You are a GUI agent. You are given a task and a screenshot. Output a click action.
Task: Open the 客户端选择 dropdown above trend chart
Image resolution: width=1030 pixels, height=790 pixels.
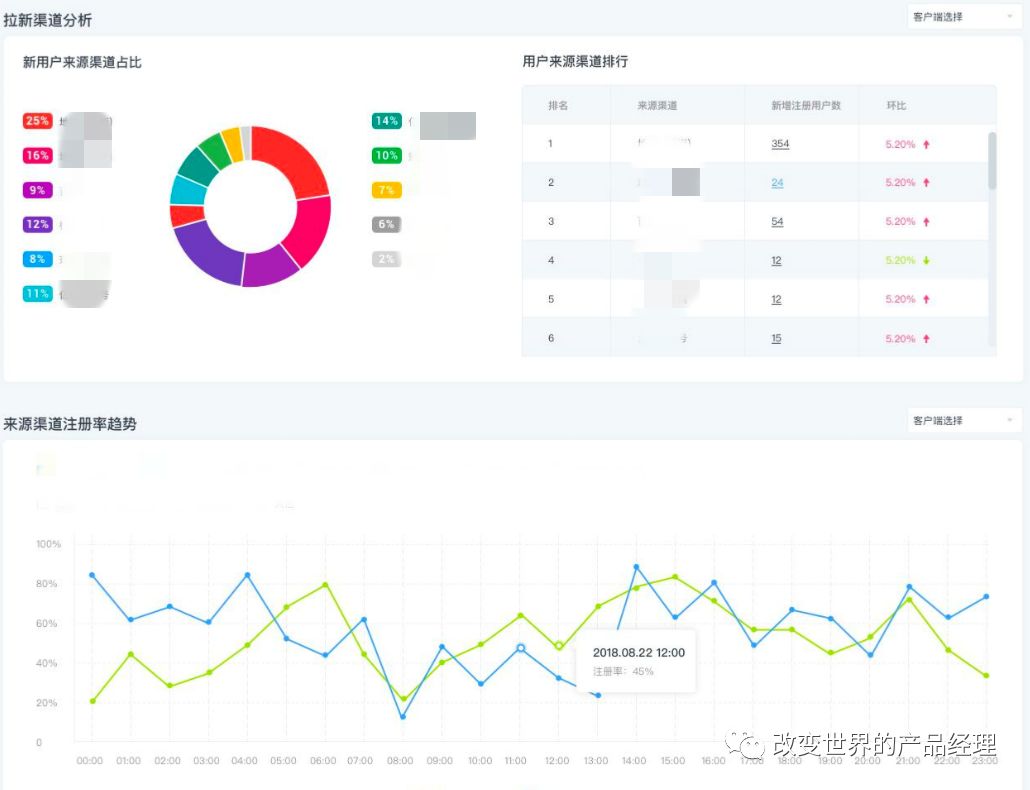(x=964, y=420)
